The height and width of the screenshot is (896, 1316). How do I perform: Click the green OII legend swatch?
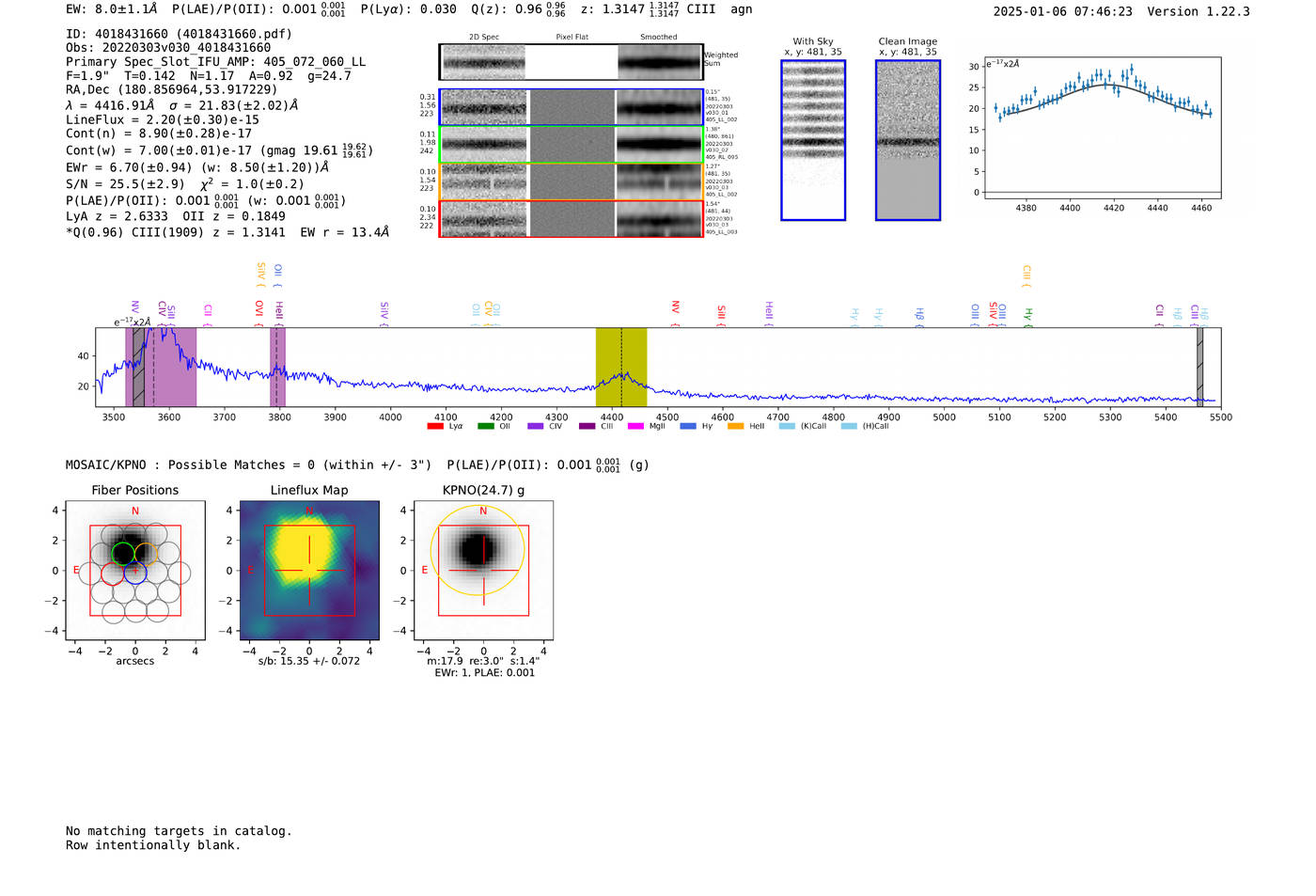click(485, 426)
